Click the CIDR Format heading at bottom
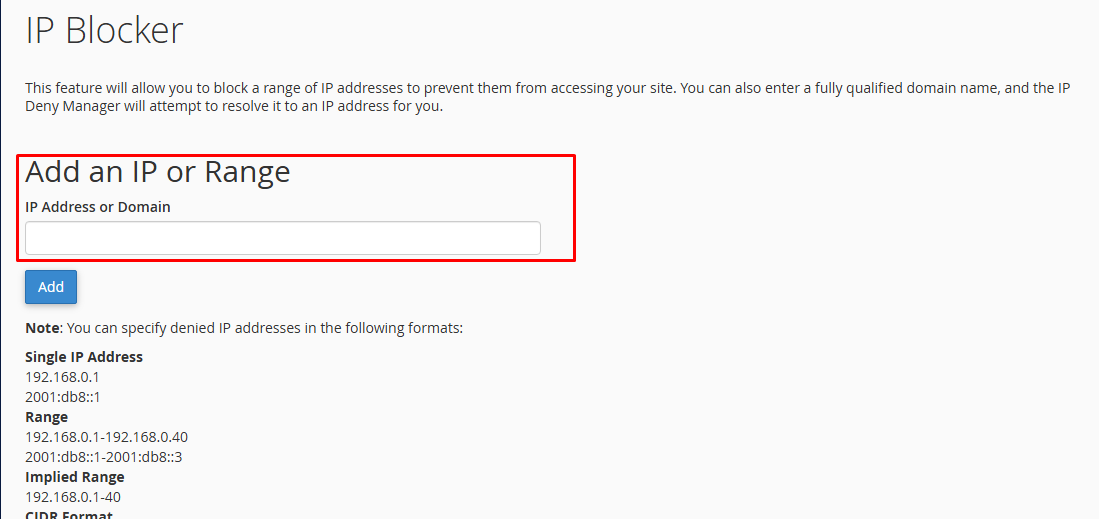This screenshot has width=1099, height=519. click(69, 514)
